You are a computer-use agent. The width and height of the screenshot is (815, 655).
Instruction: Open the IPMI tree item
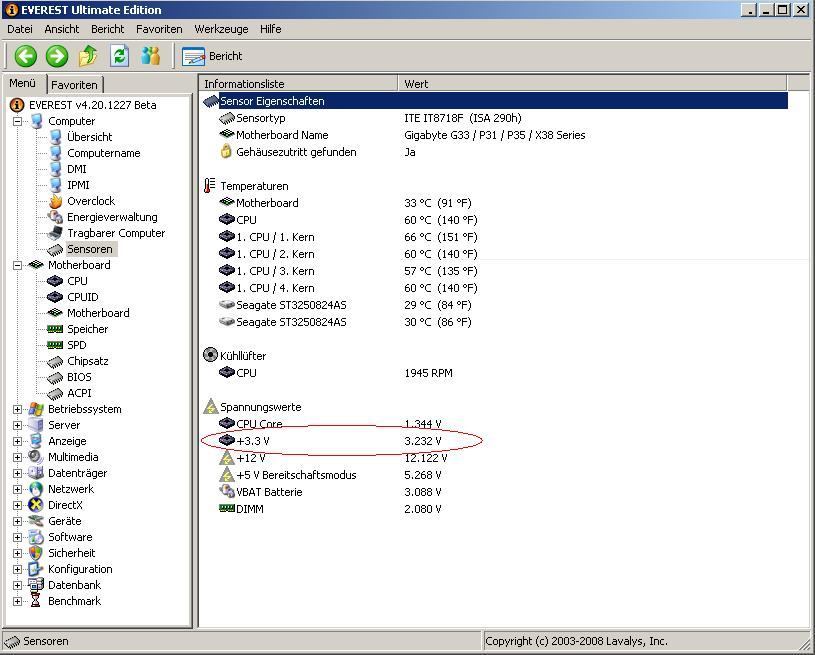pyautogui.click(x=78, y=185)
